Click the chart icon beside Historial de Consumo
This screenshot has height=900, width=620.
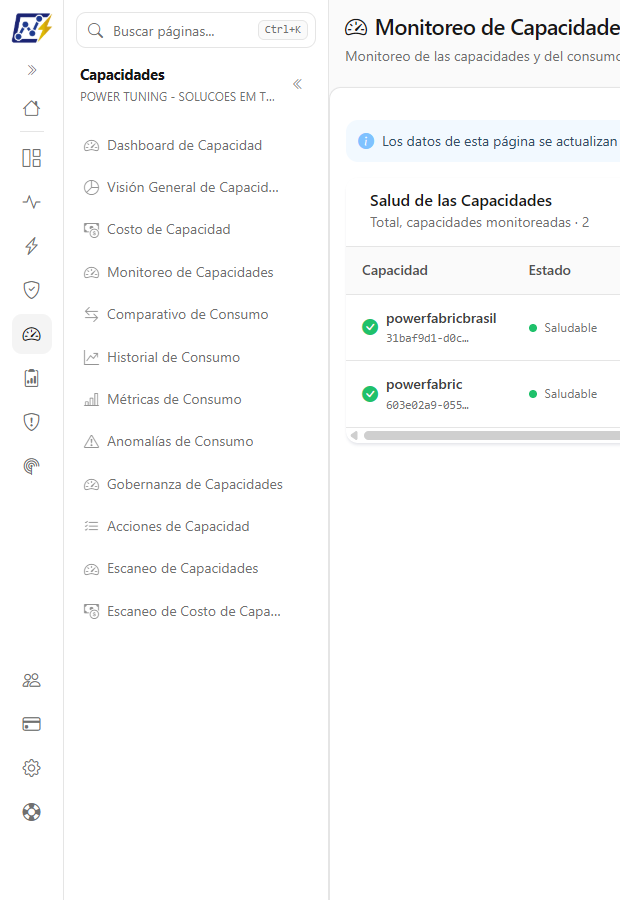coord(91,358)
